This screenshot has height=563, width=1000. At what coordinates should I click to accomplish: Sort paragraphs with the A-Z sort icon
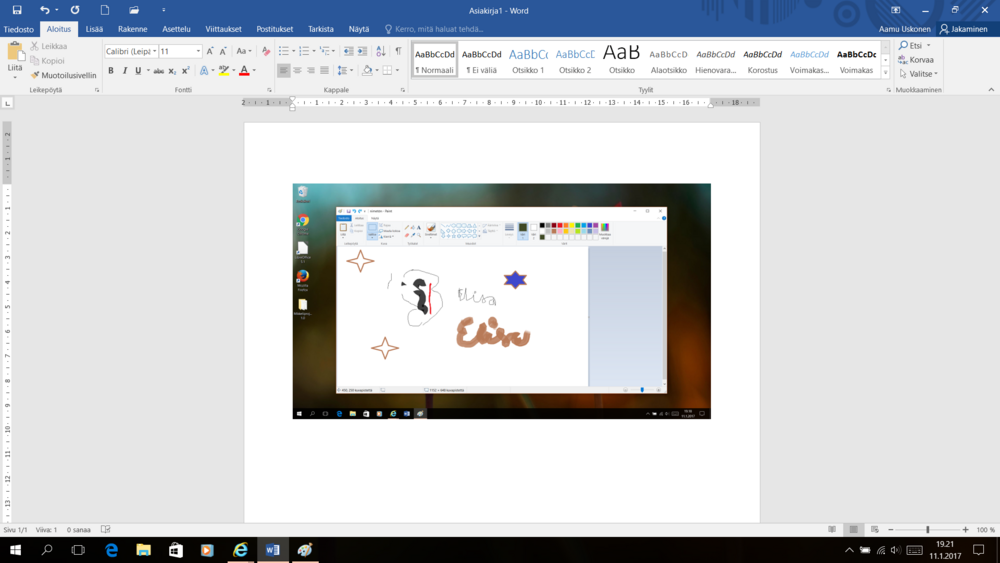(380, 51)
